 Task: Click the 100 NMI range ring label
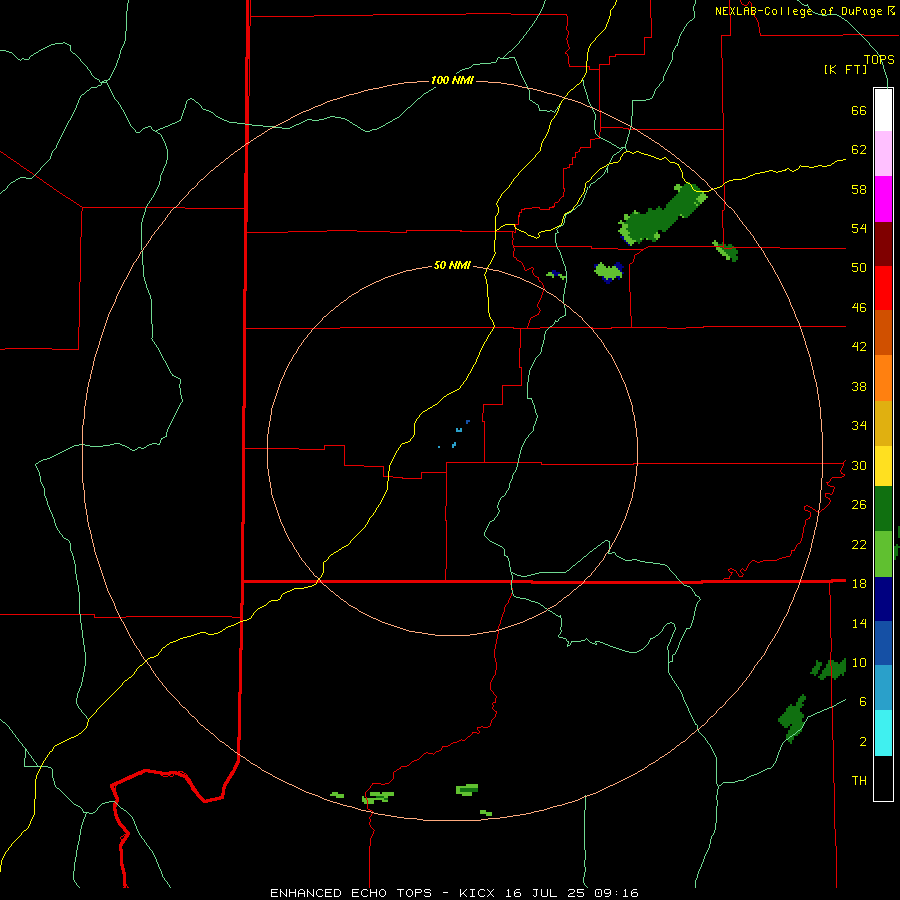click(452, 80)
